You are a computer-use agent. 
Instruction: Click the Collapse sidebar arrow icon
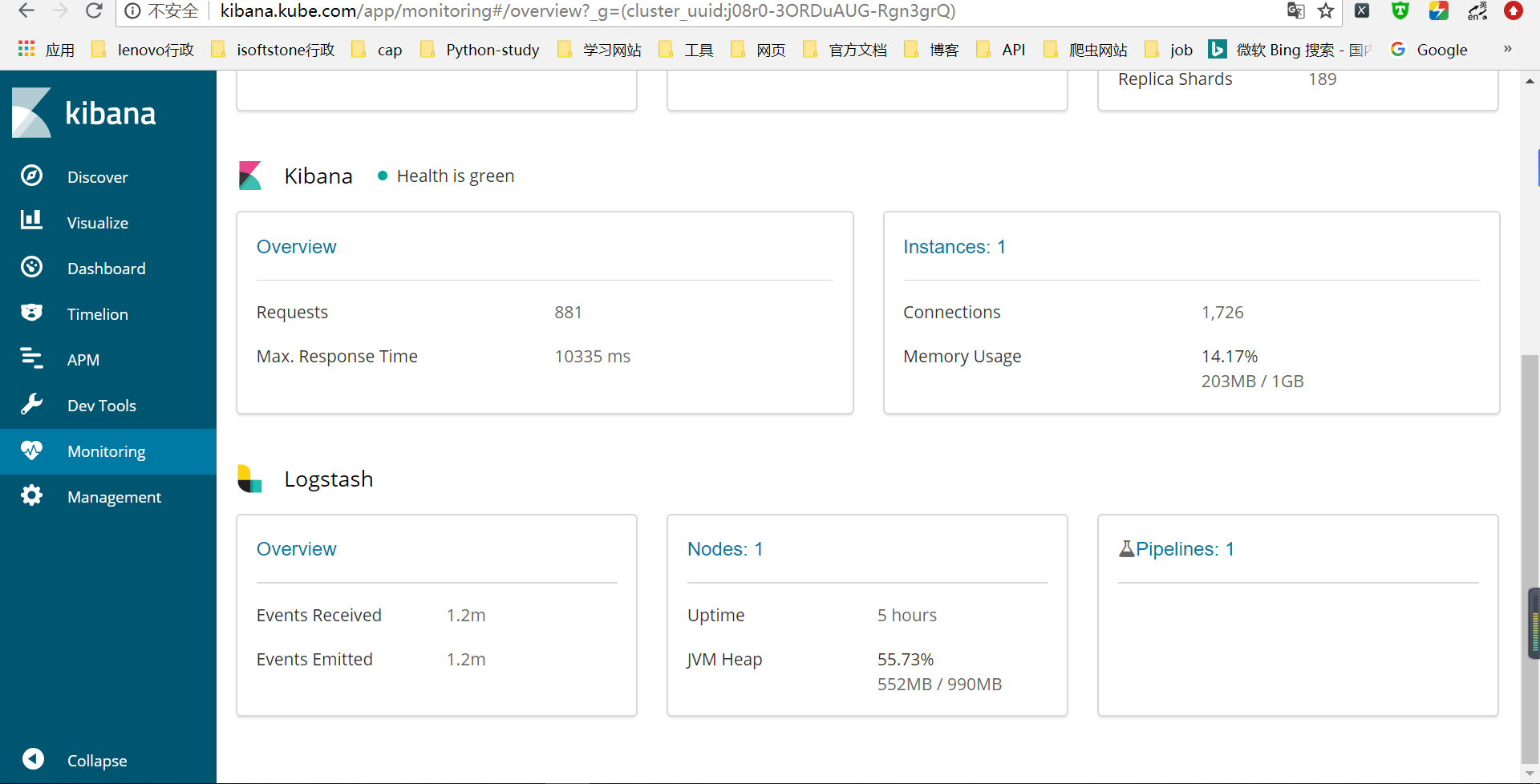tap(33, 758)
